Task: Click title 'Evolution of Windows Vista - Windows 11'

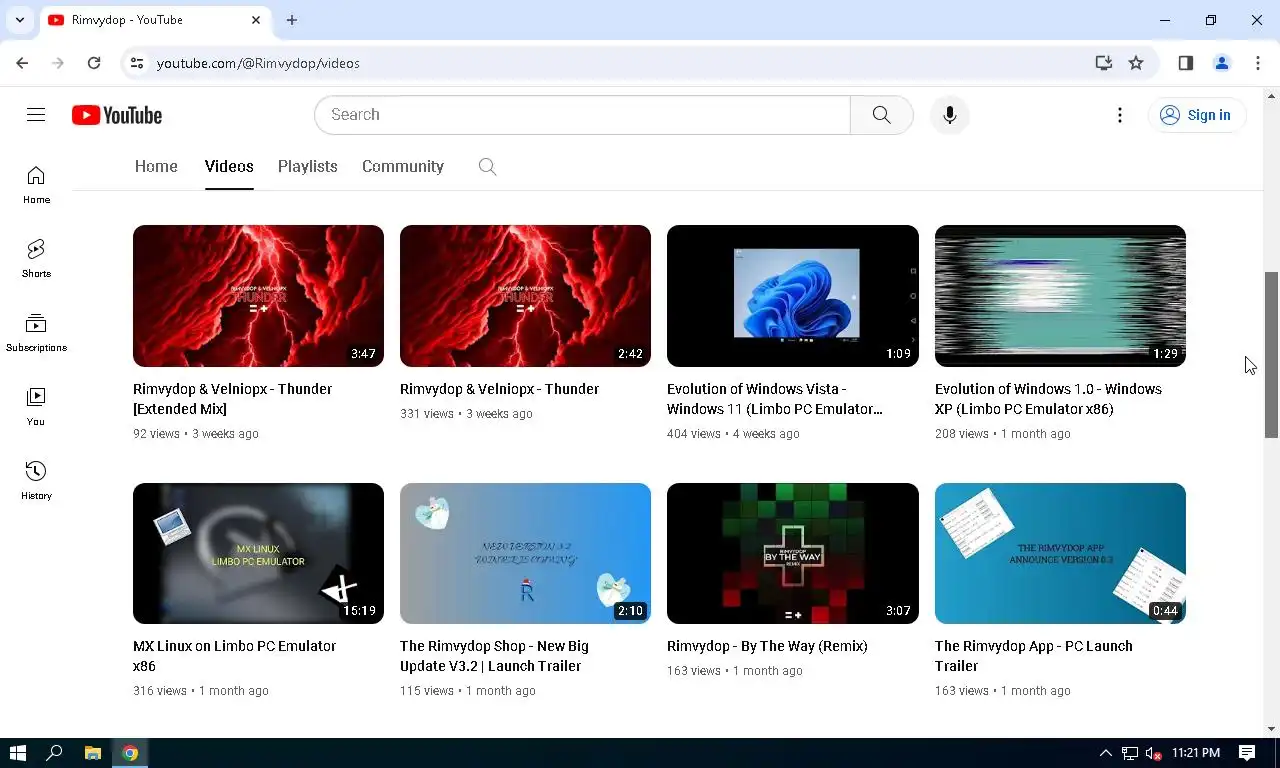Action: [775, 399]
